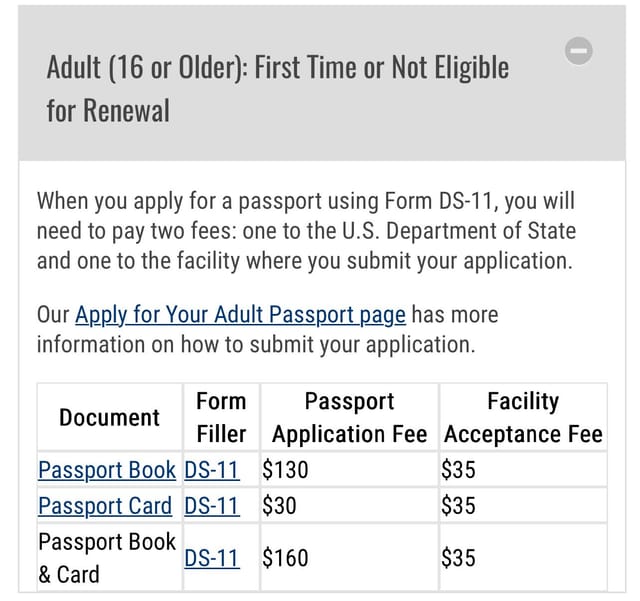Collapse the section with the minus icon
Screen dimensions: 640x601
pyautogui.click(x=578, y=51)
